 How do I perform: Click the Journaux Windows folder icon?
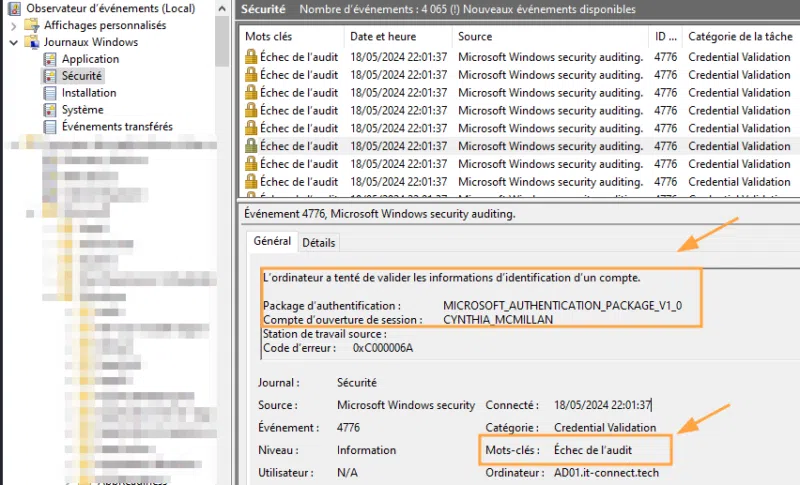(x=32, y=42)
